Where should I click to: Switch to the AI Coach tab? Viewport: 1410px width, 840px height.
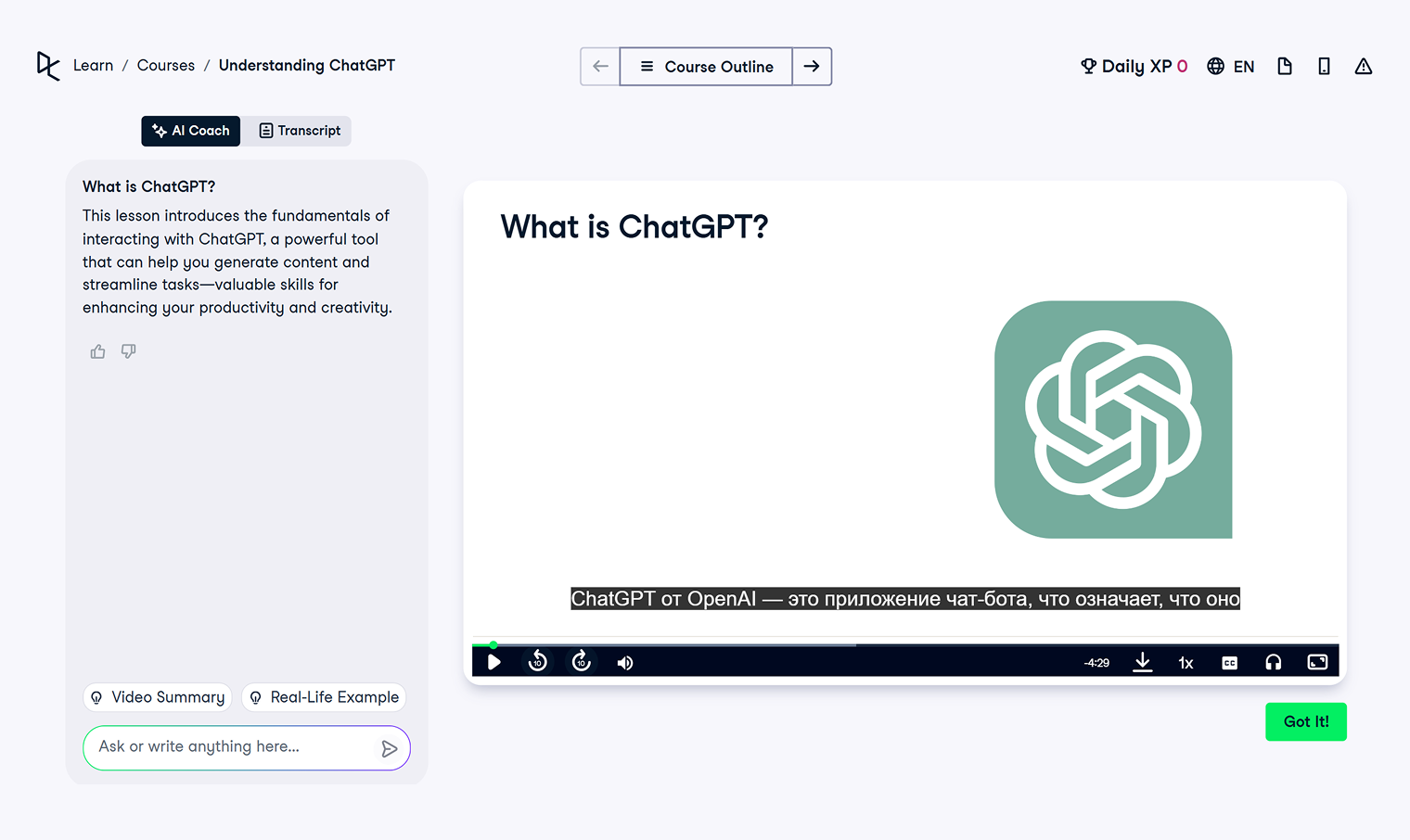[x=191, y=131]
